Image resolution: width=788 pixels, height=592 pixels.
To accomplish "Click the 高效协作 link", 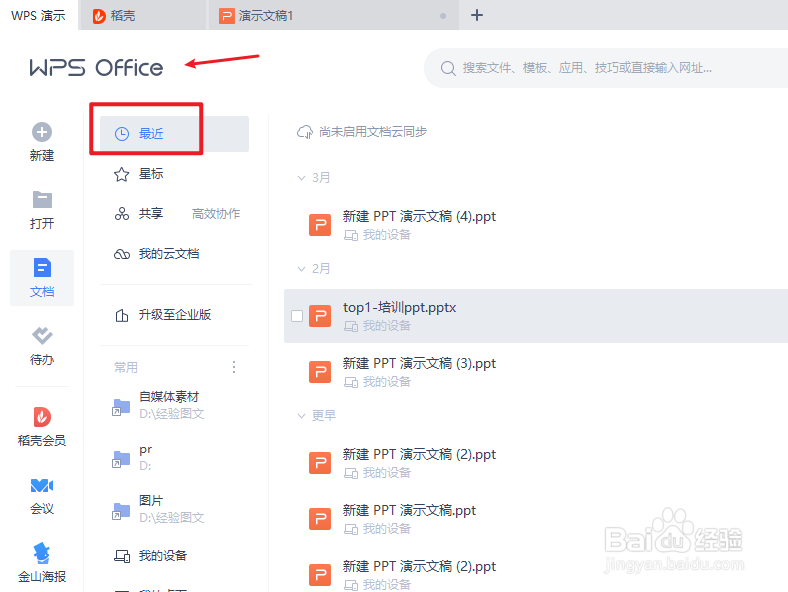I will tap(216, 214).
